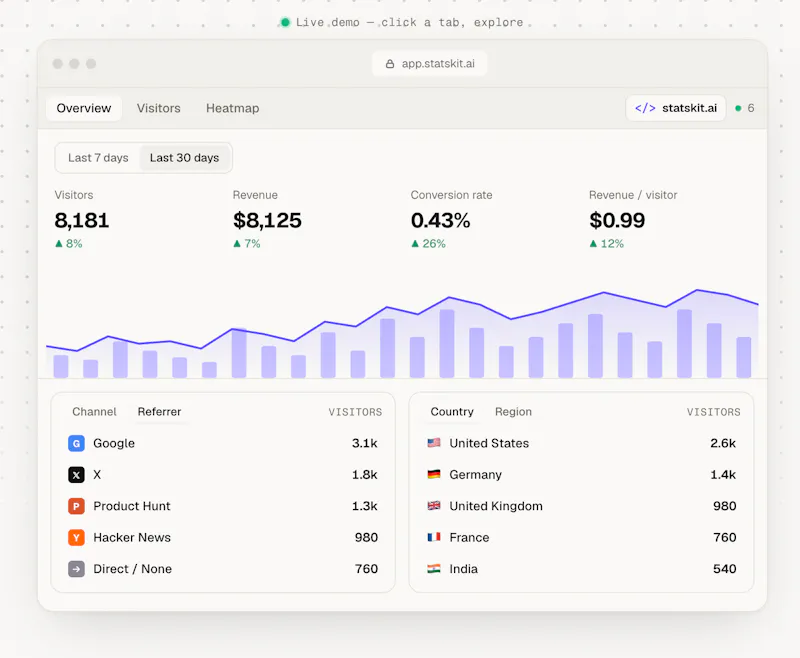Click X's 1.8k visitors value
800x658 pixels.
click(365, 475)
